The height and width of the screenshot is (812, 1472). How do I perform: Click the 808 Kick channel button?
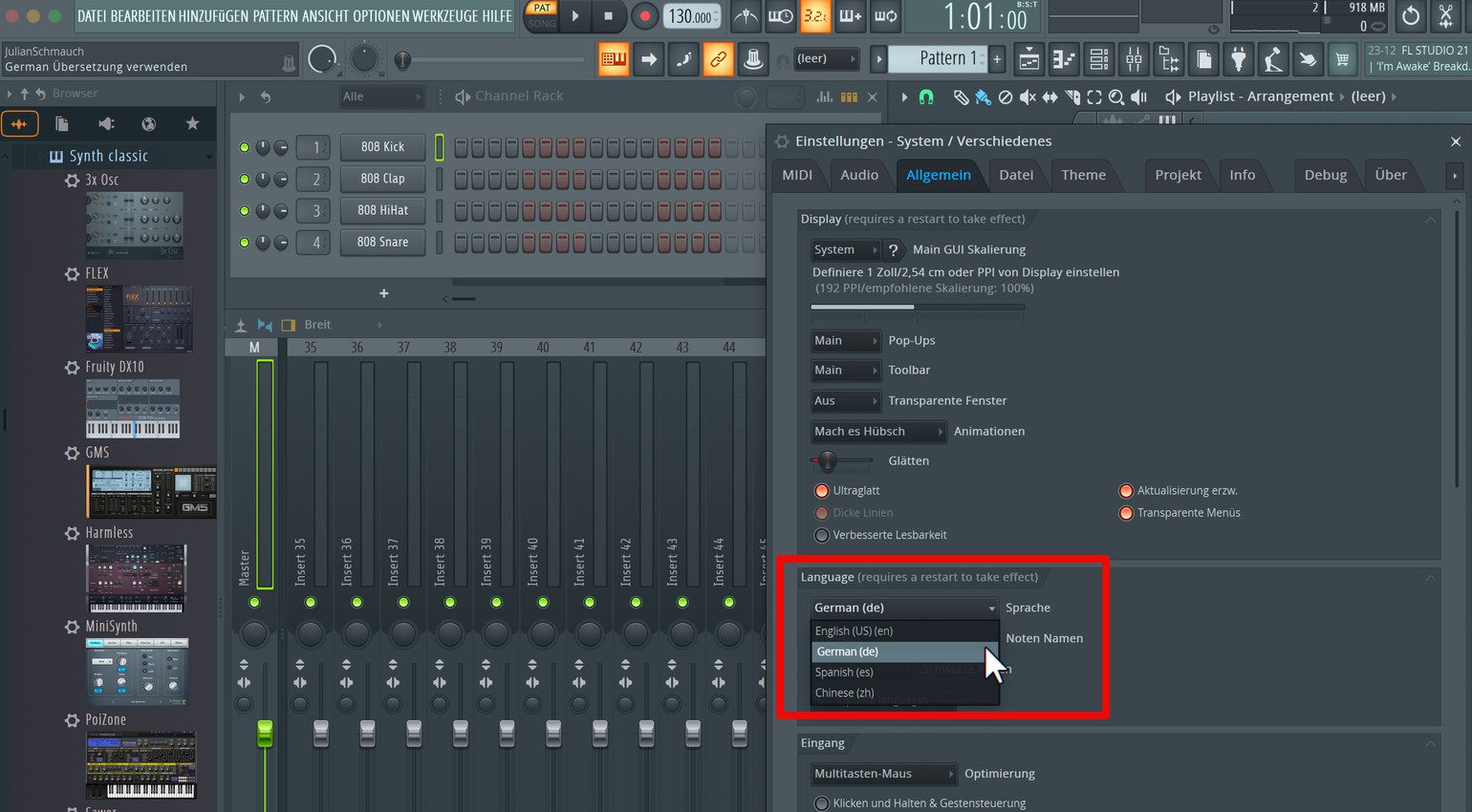(382, 147)
